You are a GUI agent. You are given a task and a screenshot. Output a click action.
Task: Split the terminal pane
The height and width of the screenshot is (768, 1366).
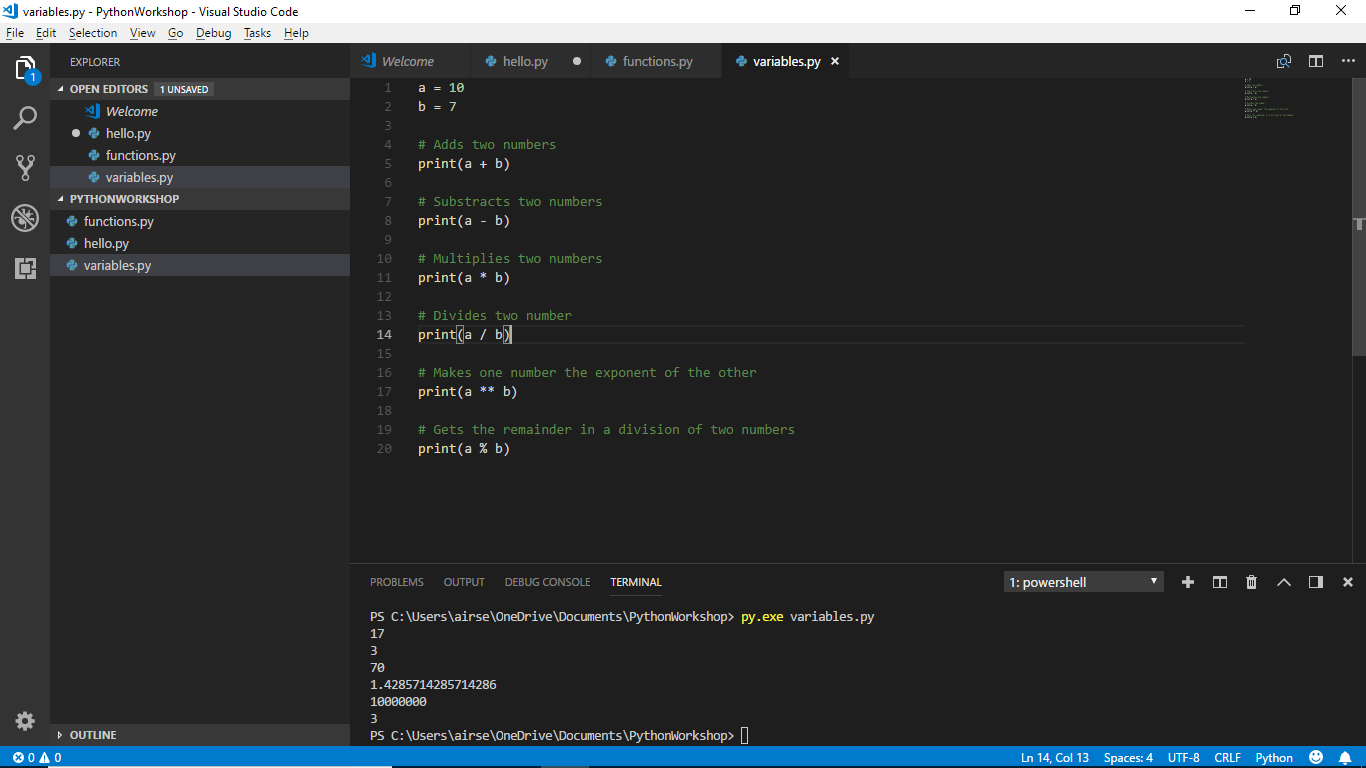[1220, 582]
